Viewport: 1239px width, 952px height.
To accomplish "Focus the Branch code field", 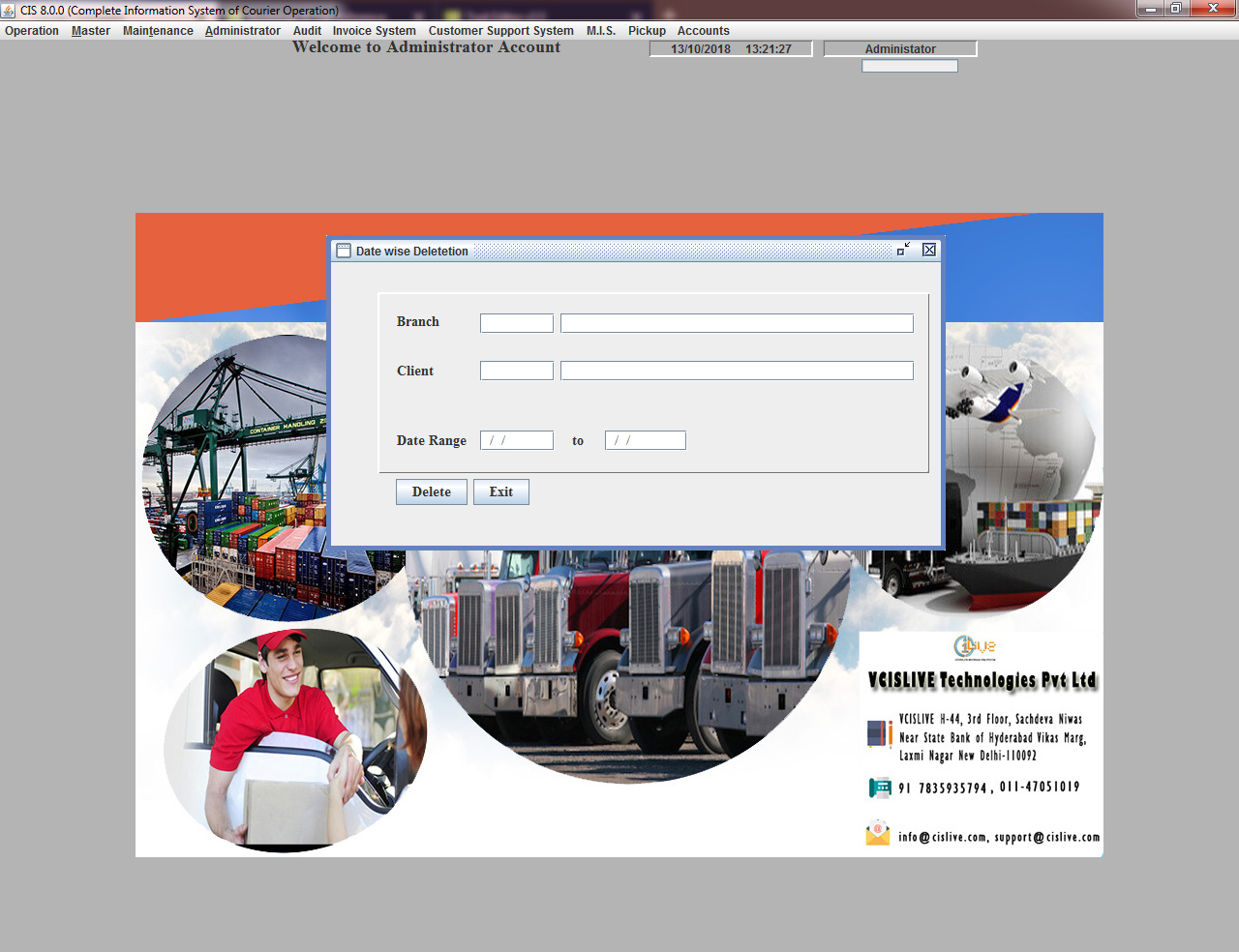I will 517,323.
